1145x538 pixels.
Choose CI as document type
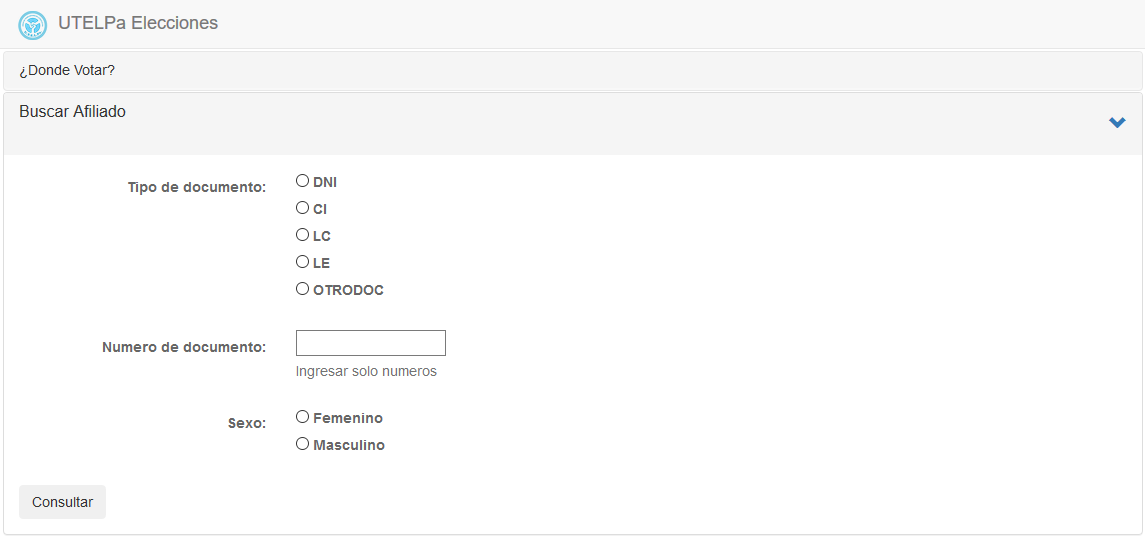[x=302, y=208]
